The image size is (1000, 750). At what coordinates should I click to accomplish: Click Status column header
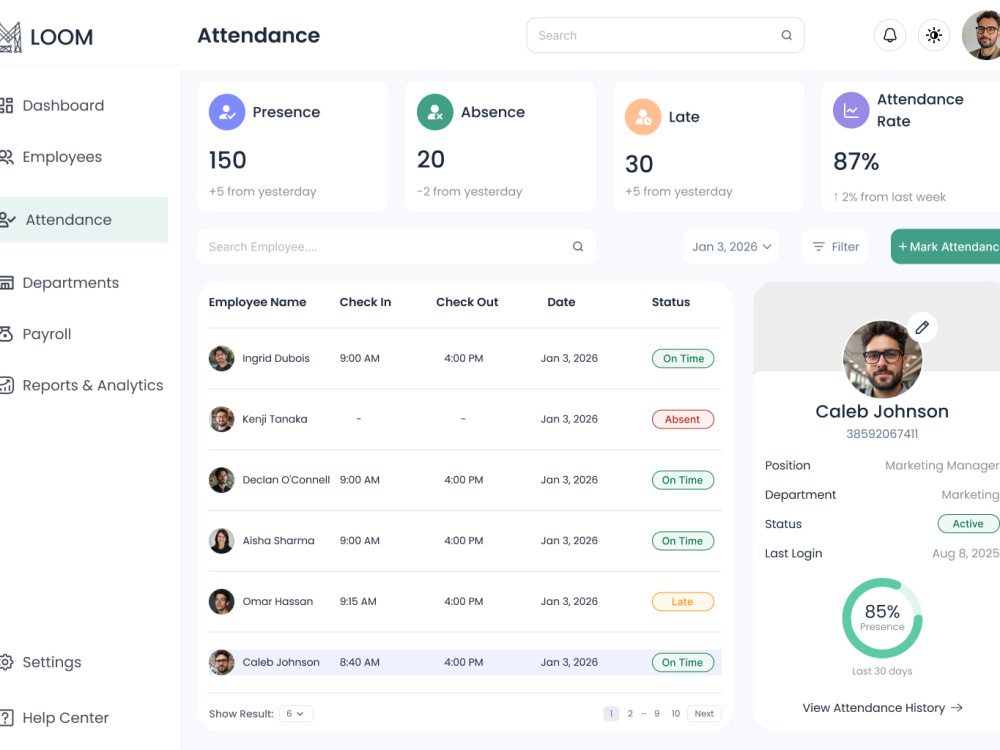pos(671,302)
